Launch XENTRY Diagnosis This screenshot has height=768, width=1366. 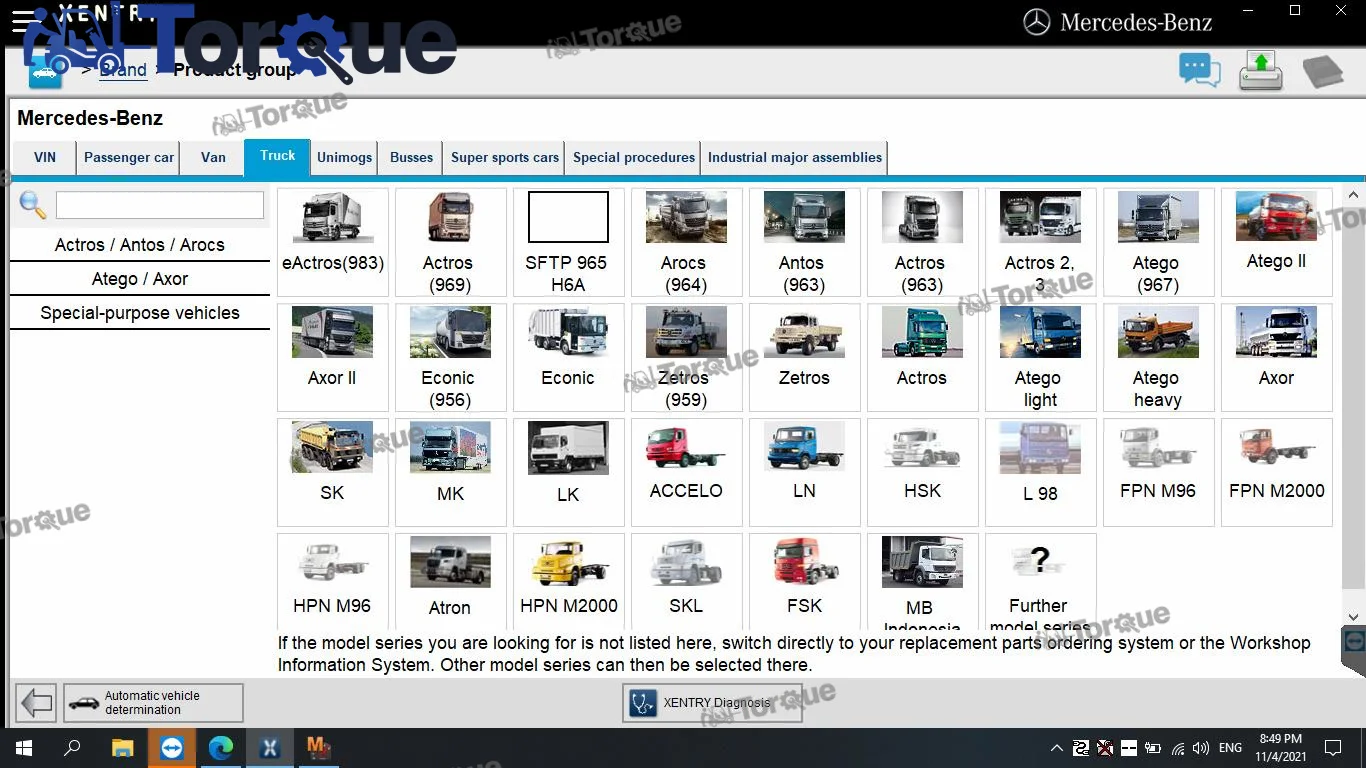pyautogui.click(x=712, y=703)
